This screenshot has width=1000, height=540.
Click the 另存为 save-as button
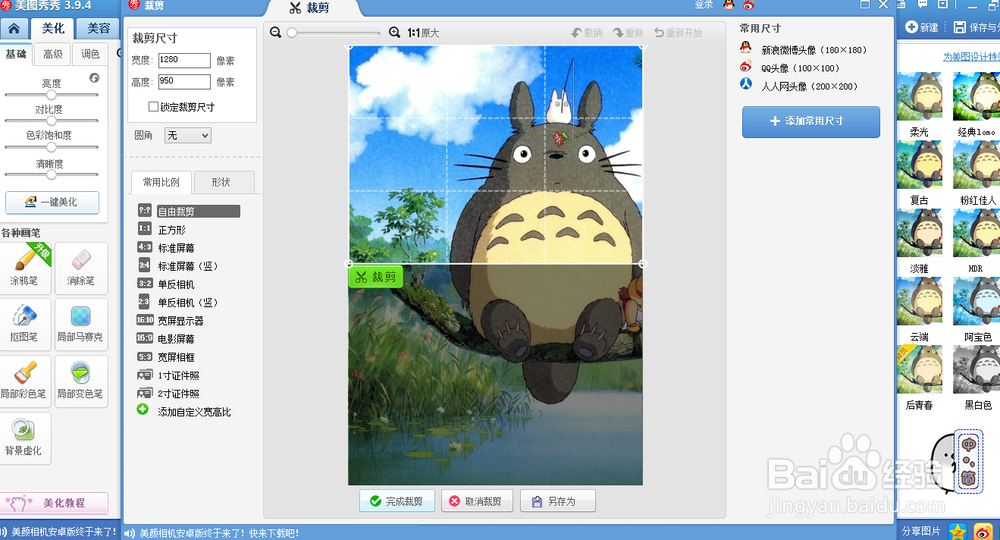click(558, 501)
